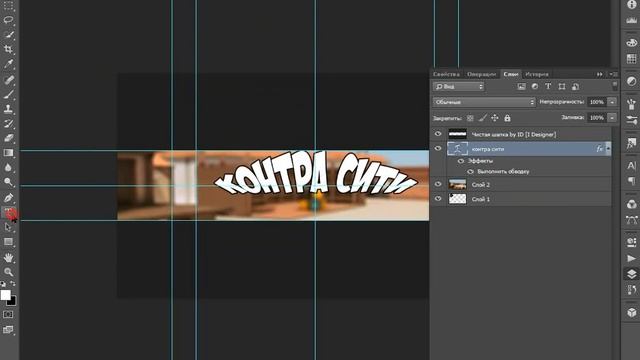Open the Layers panel flyout menu

(x=613, y=74)
